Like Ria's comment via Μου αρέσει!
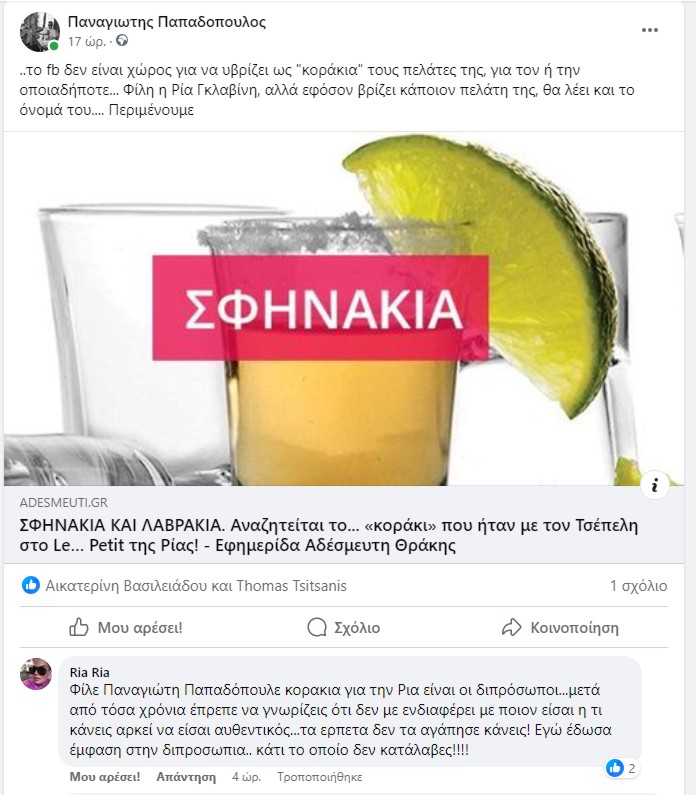 [x=105, y=777]
